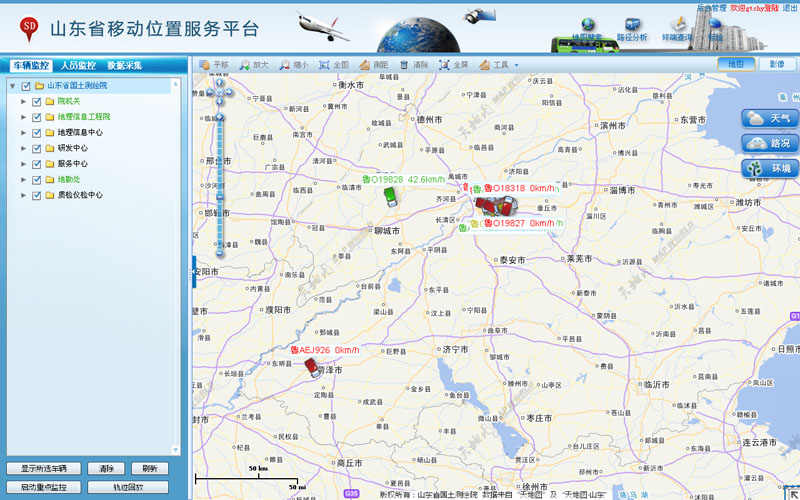Click zoom-out button below zoom slider
Screen dimensions: 800x500
tap(220, 253)
